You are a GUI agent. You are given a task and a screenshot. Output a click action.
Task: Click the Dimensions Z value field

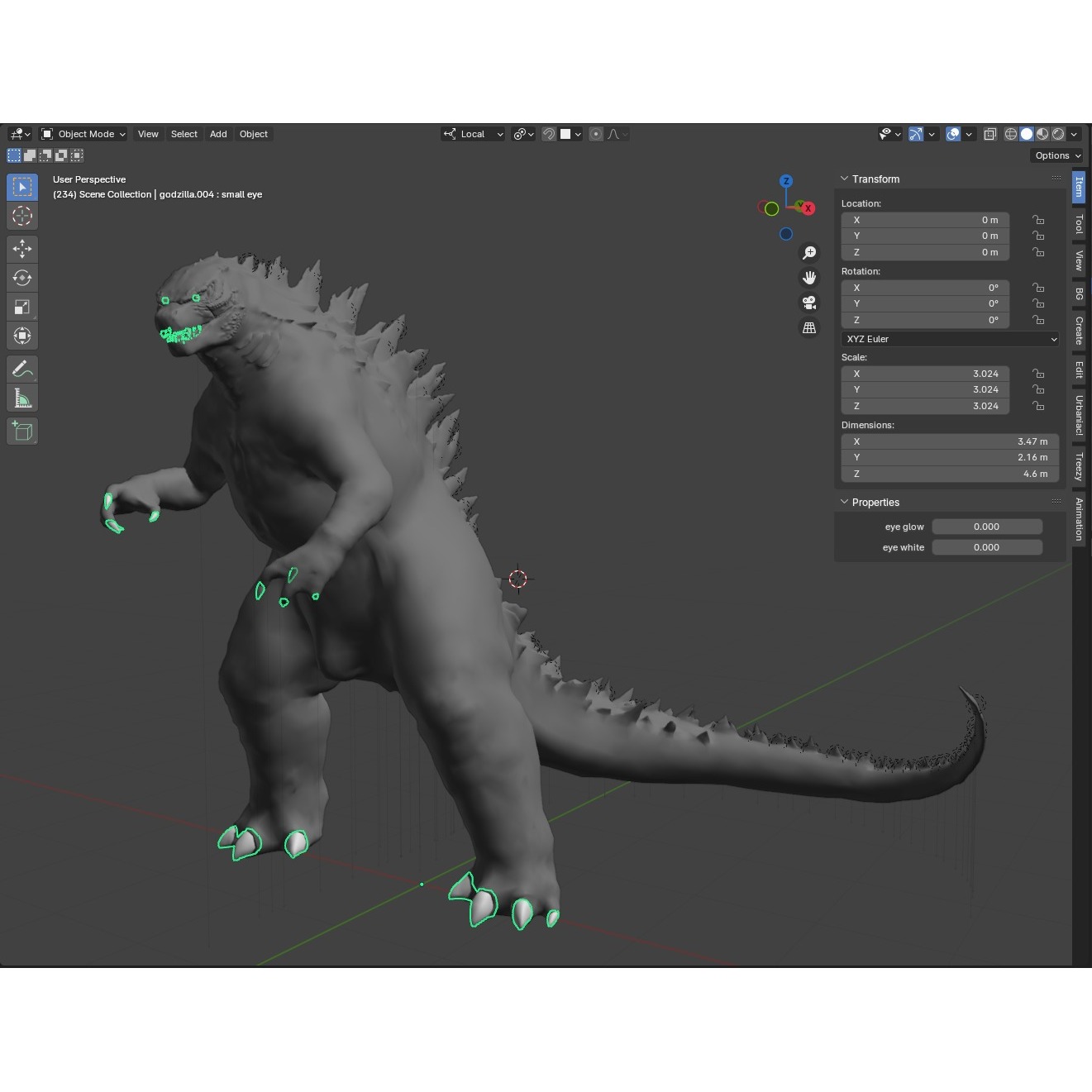pos(951,474)
